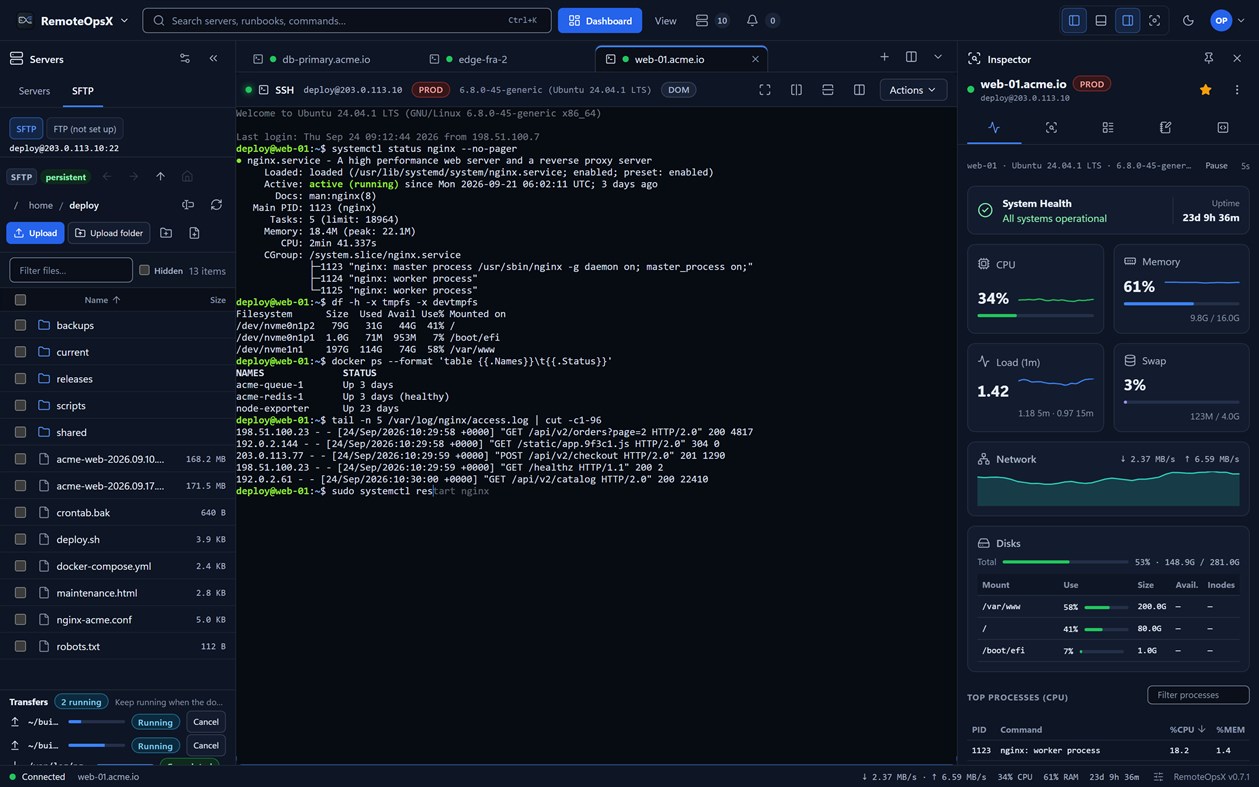1259x787 pixels.
Task: Jump to the SFTP home directory icon
Action: [187, 177]
